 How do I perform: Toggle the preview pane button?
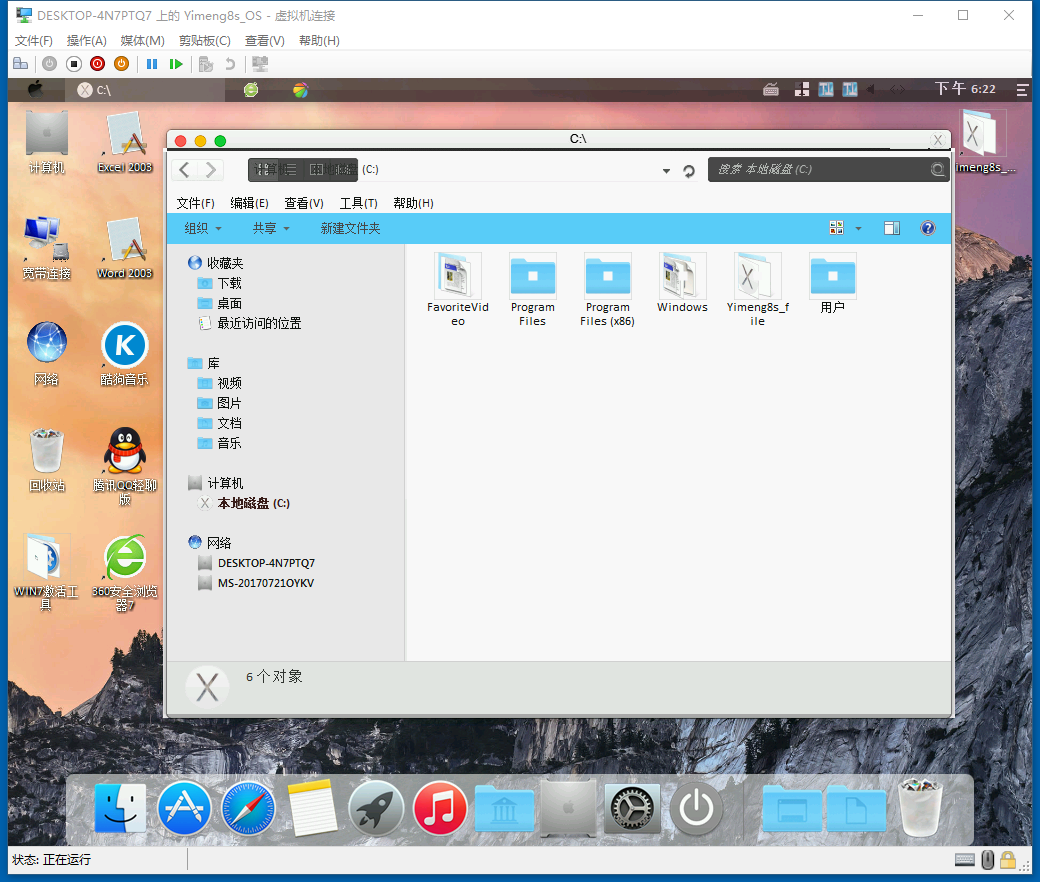[x=891, y=228]
